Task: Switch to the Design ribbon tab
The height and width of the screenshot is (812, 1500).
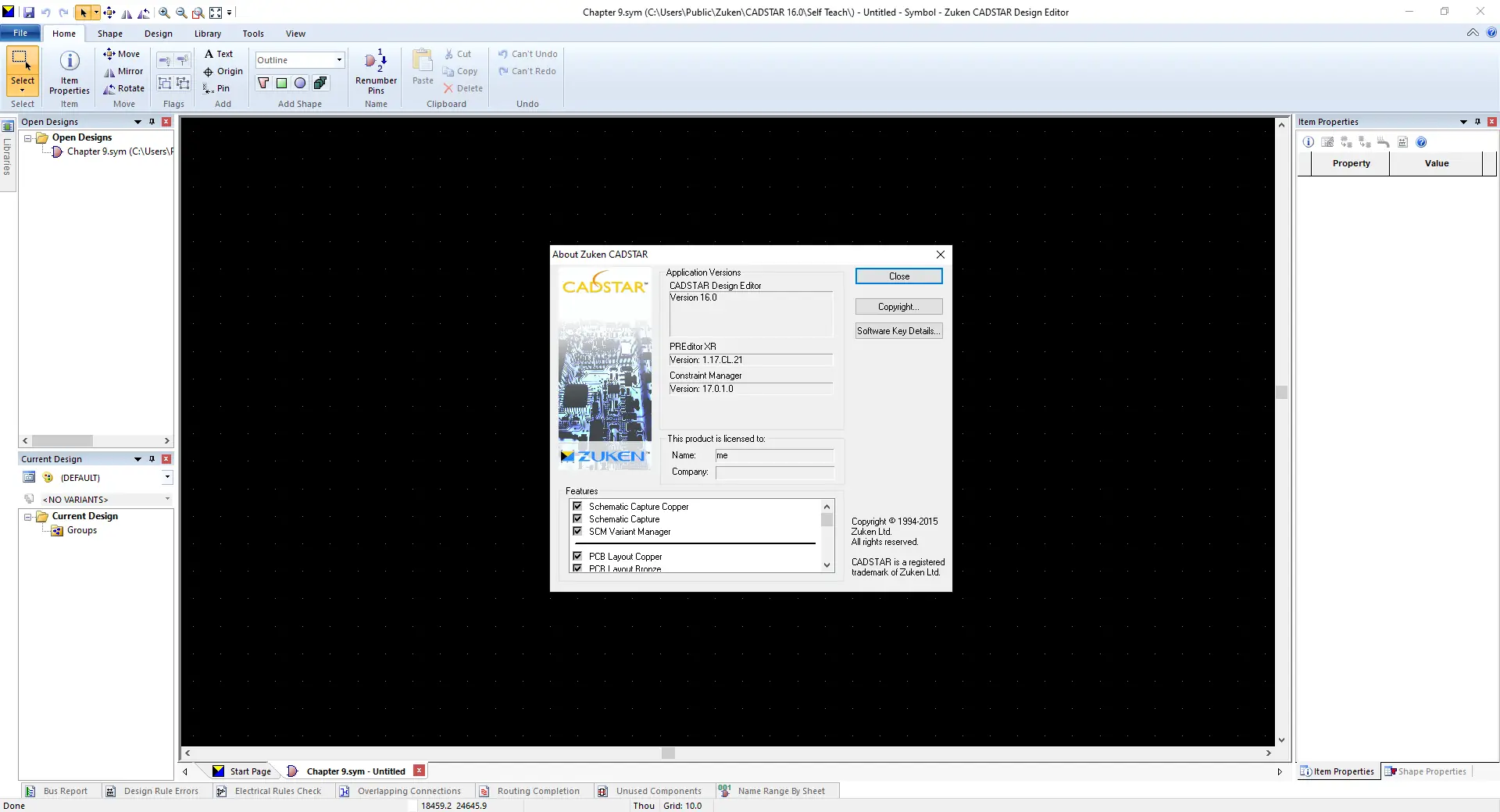Action: click(159, 34)
